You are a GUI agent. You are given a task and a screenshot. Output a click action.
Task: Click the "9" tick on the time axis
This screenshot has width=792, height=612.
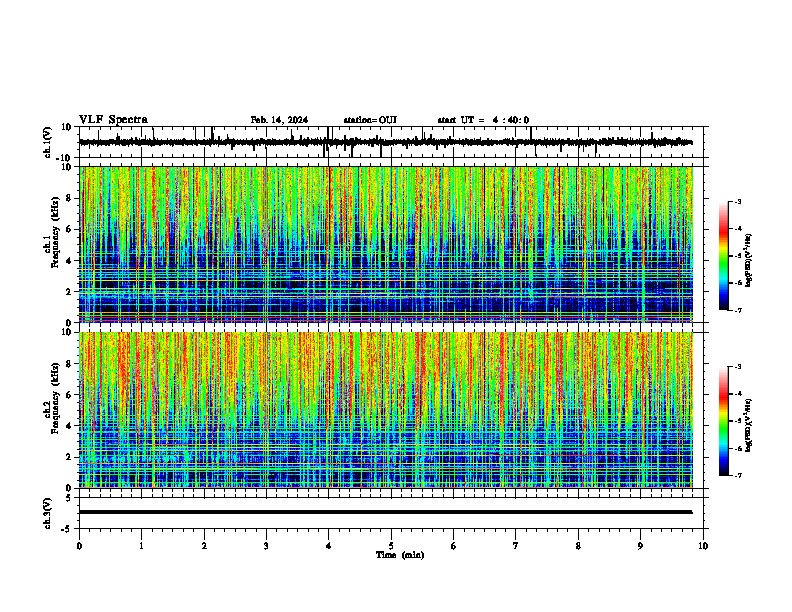pos(640,546)
